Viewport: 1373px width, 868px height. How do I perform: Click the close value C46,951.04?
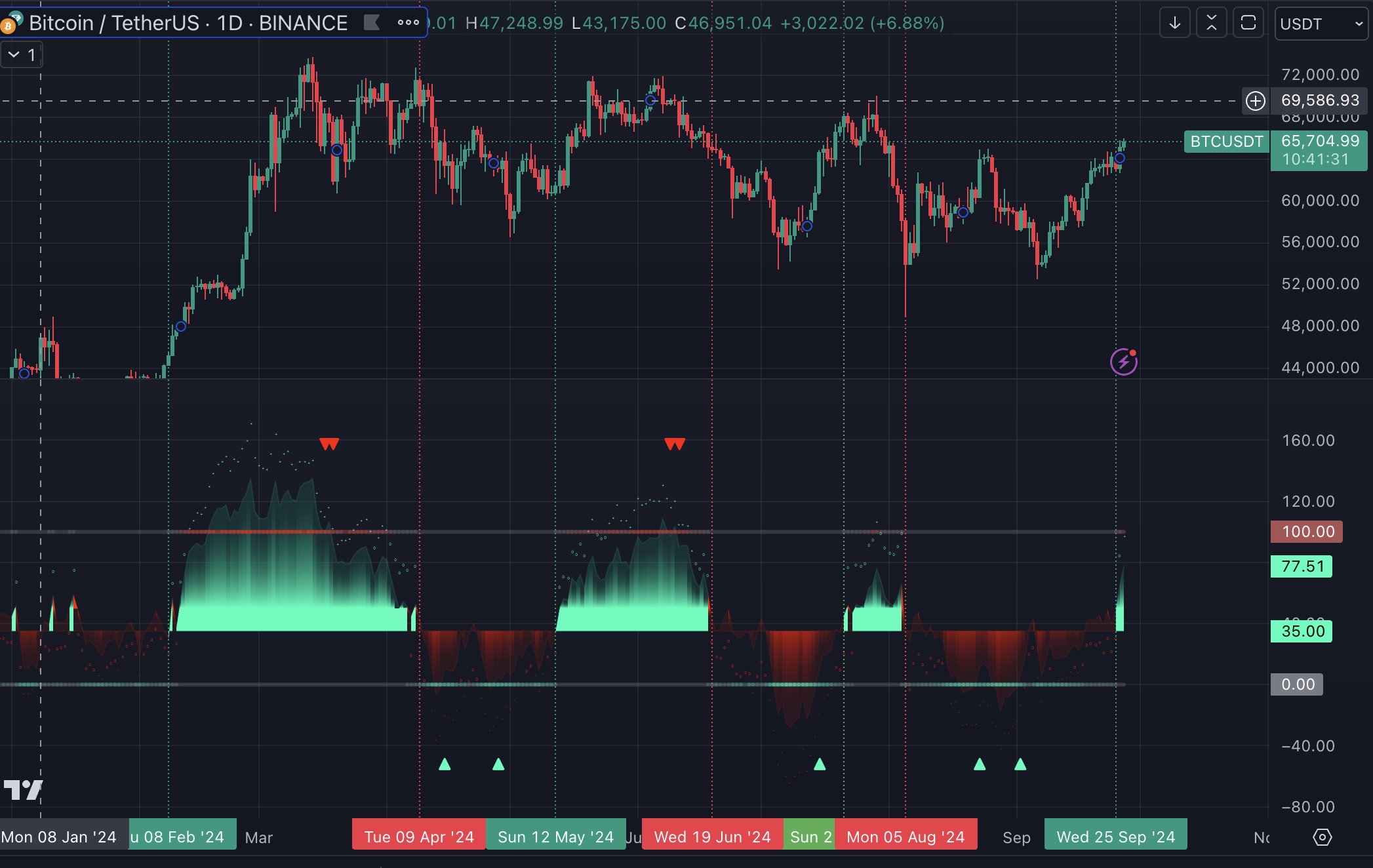tap(723, 23)
